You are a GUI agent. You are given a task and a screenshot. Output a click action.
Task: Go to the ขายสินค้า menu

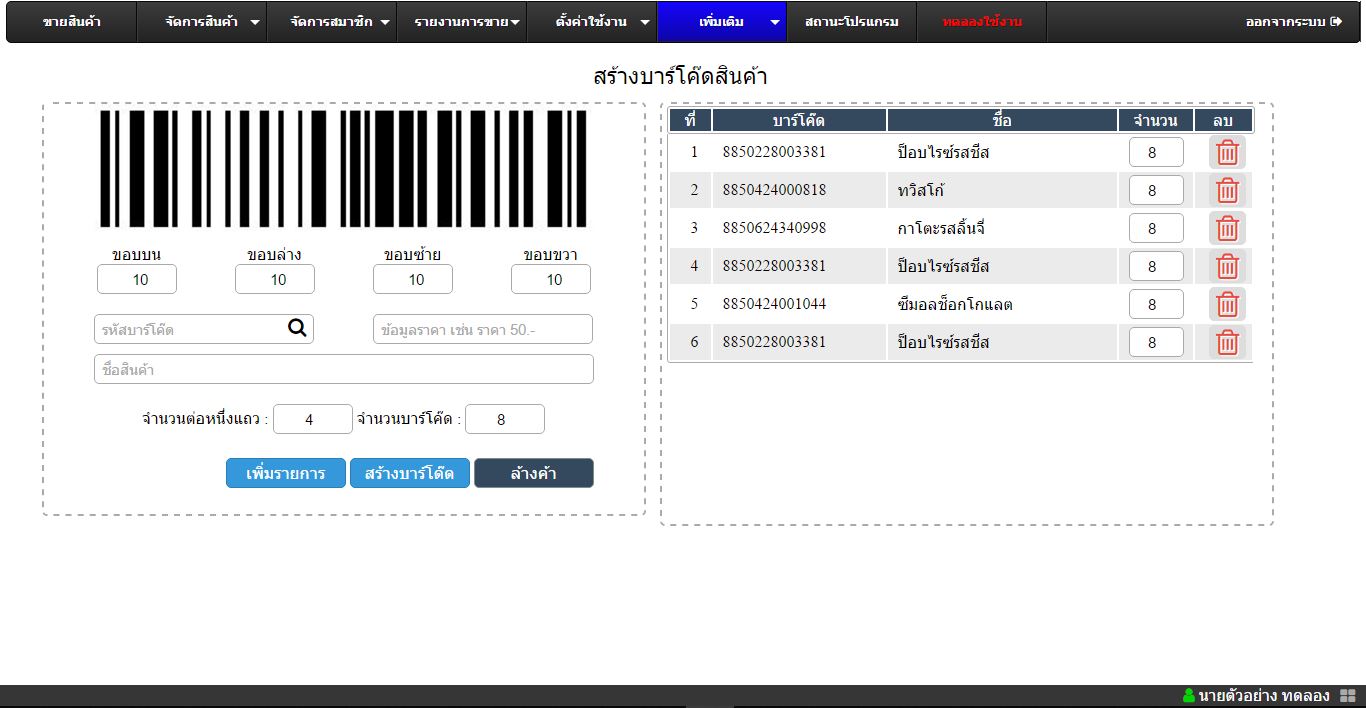pos(71,22)
